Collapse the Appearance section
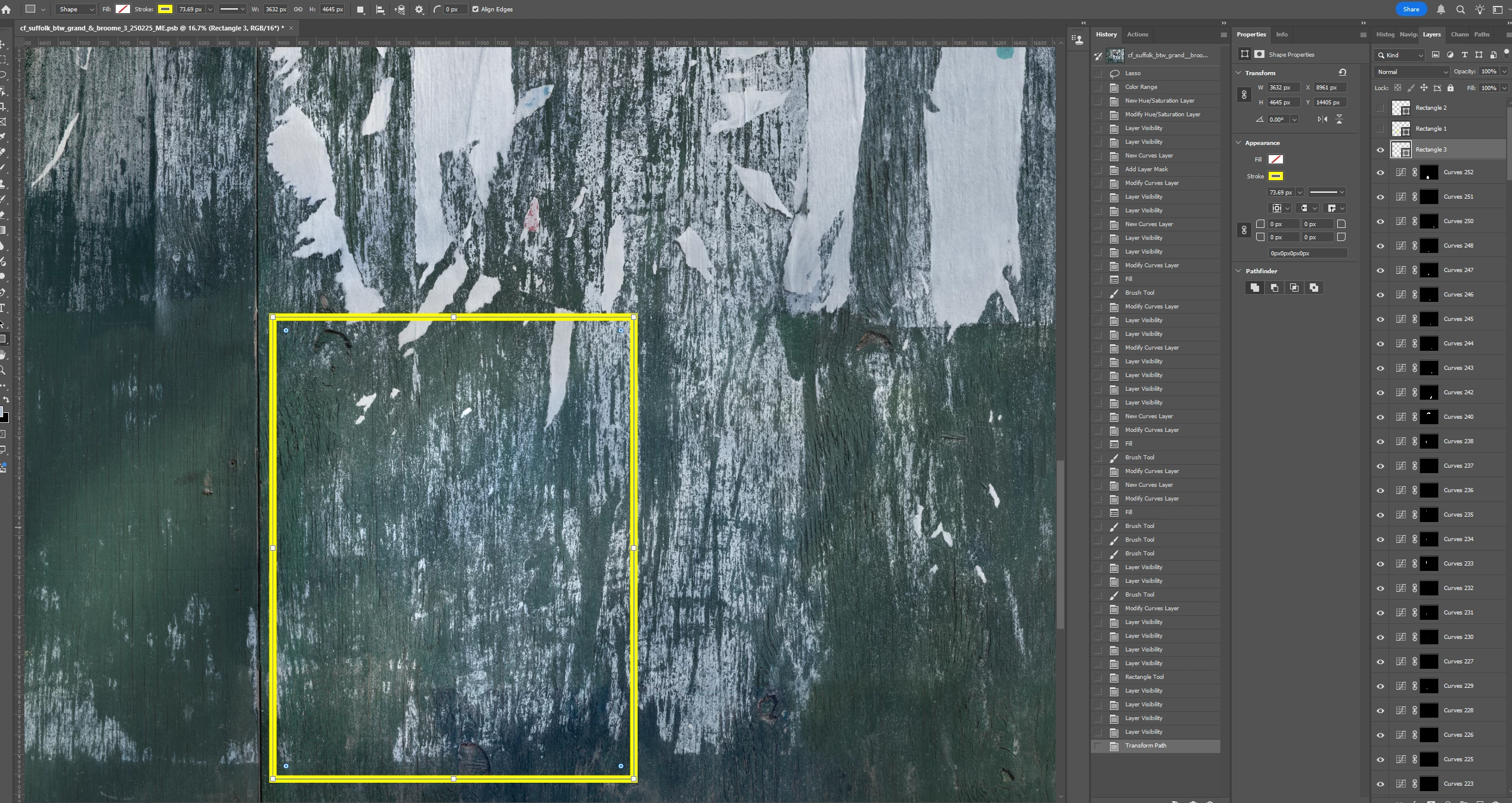The image size is (1512, 803). click(1239, 143)
